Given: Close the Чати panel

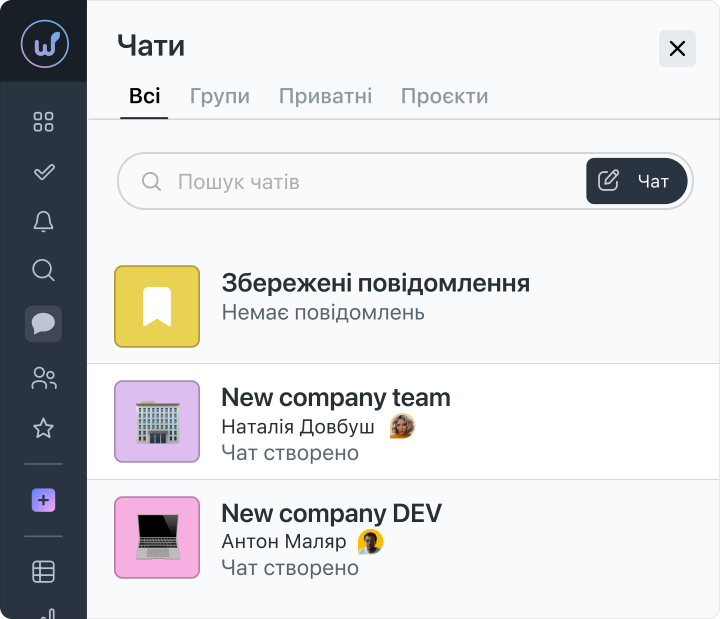Looking at the screenshot, I should coord(677,48).
